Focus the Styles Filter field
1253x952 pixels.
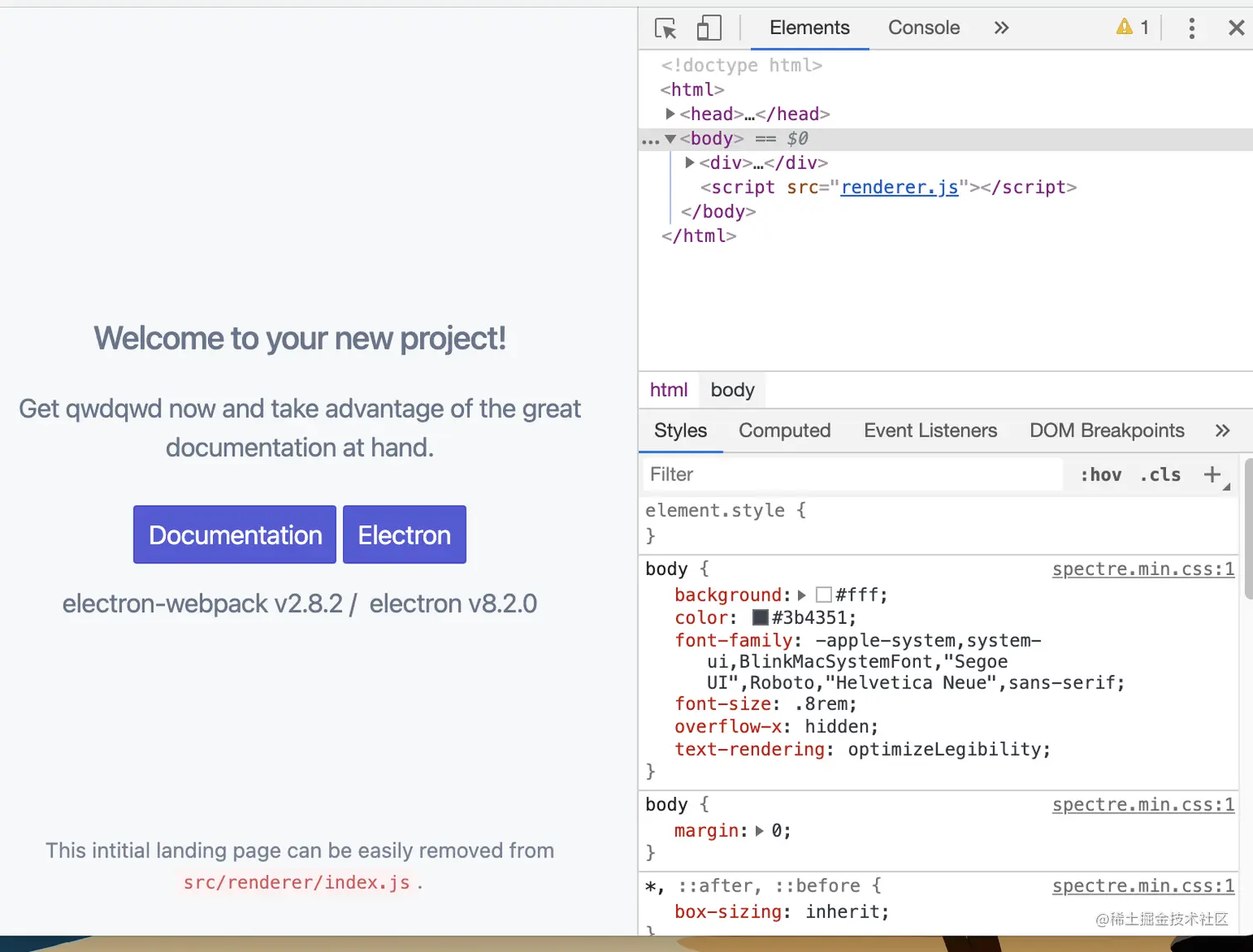(852, 475)
